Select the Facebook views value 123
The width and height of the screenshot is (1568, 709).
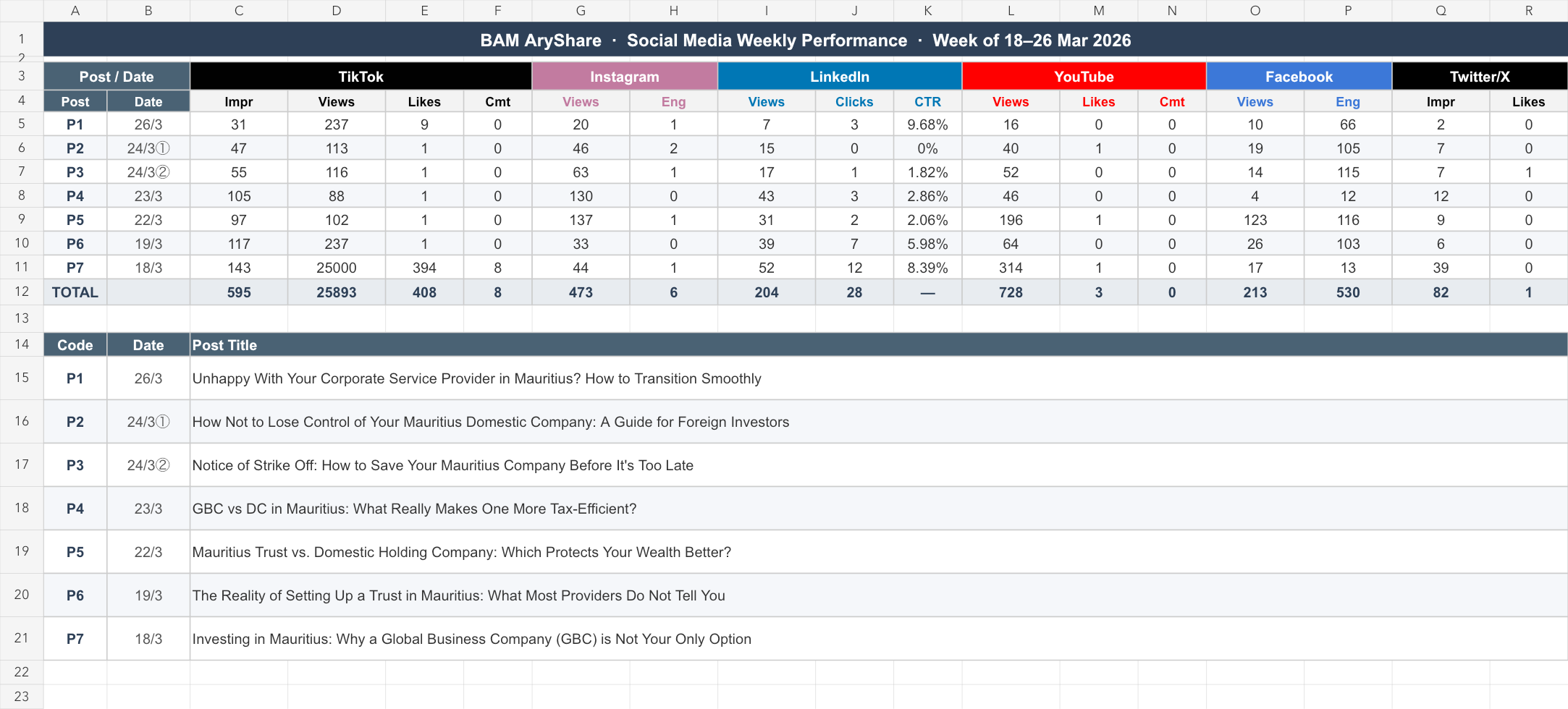(1255, 220)
